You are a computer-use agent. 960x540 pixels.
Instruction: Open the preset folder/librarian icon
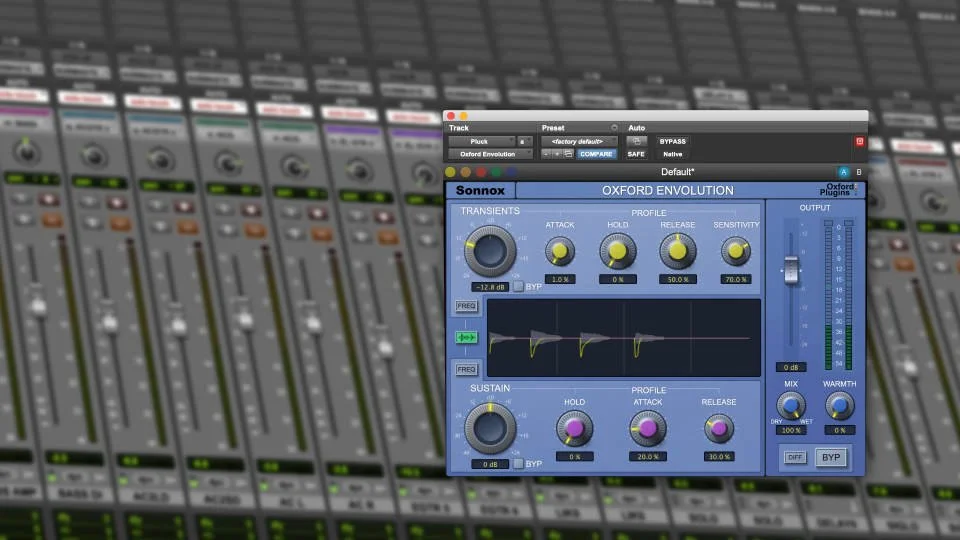[x=568, y=154]
